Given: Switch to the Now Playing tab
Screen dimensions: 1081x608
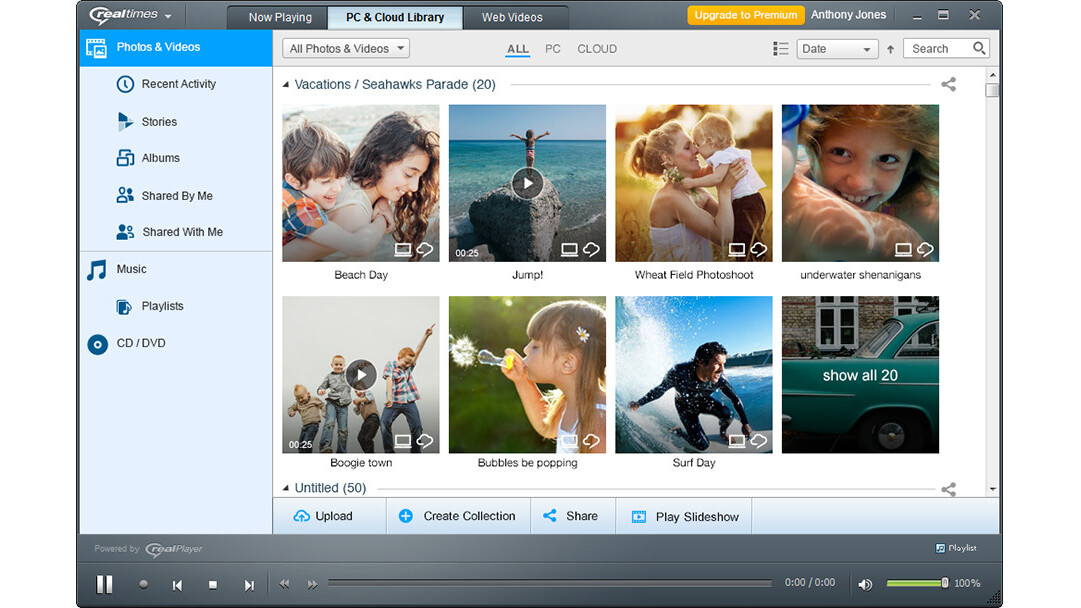Looking at the screenshot, I should click(x=280, y=17).
